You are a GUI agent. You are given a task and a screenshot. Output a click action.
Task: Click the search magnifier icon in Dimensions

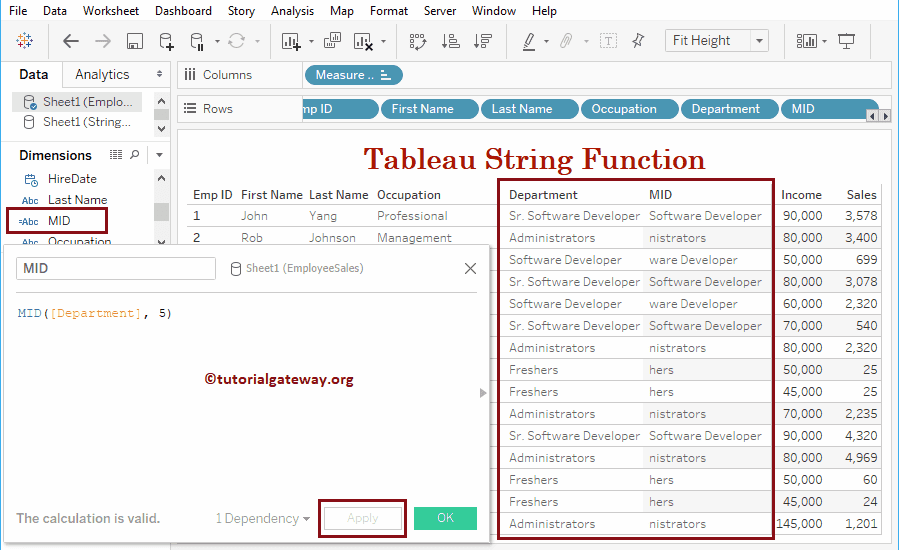click(135, 155)
